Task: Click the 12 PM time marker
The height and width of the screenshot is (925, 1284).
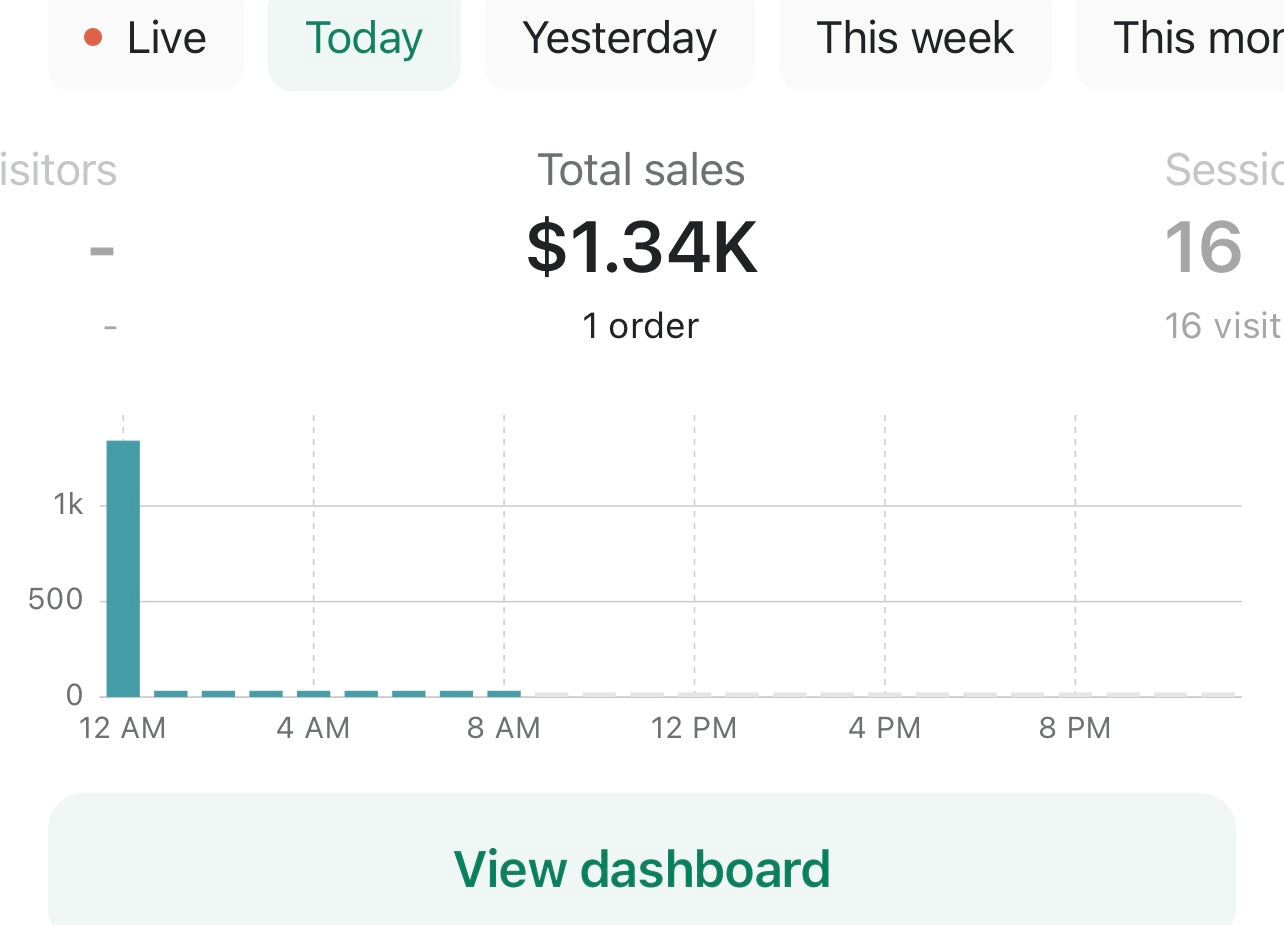Action: (694, 728)
